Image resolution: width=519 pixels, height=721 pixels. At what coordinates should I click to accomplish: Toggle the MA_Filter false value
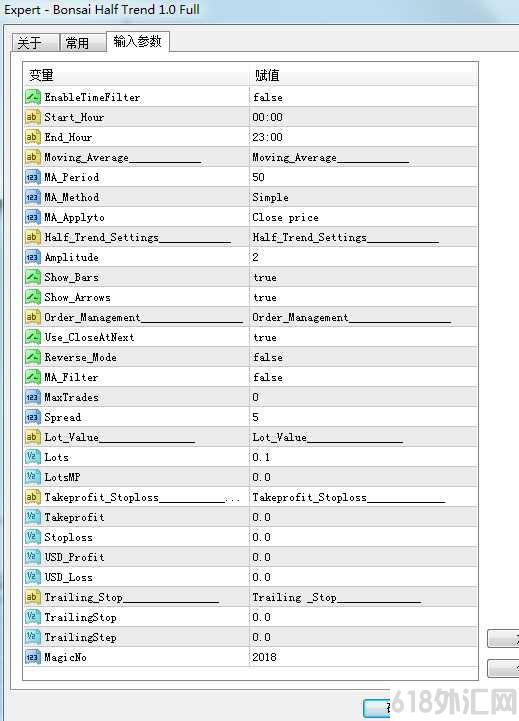tap(363, 377)
